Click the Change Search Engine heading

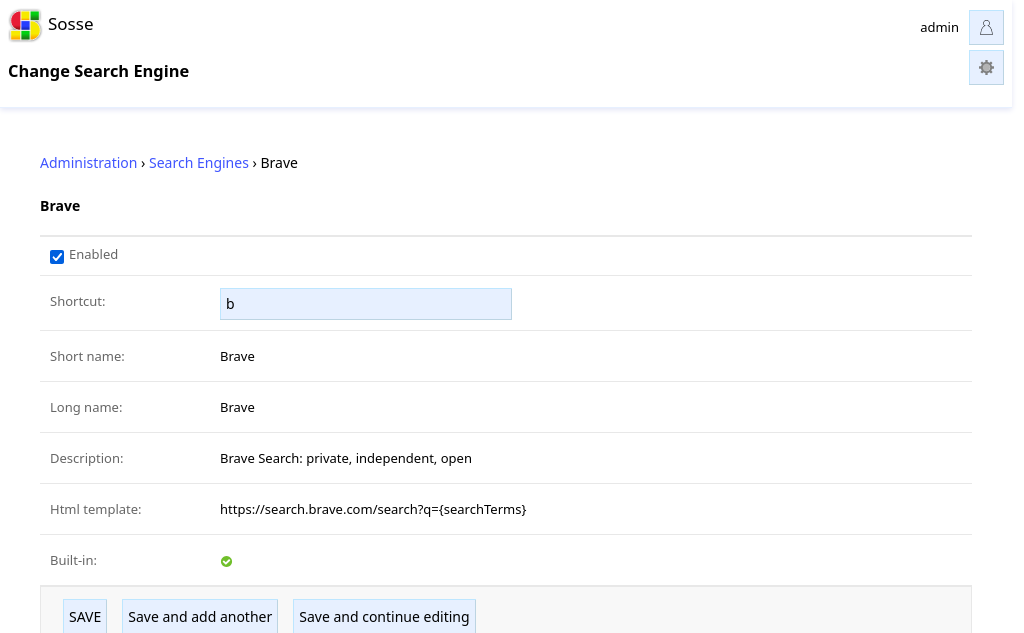99,71
